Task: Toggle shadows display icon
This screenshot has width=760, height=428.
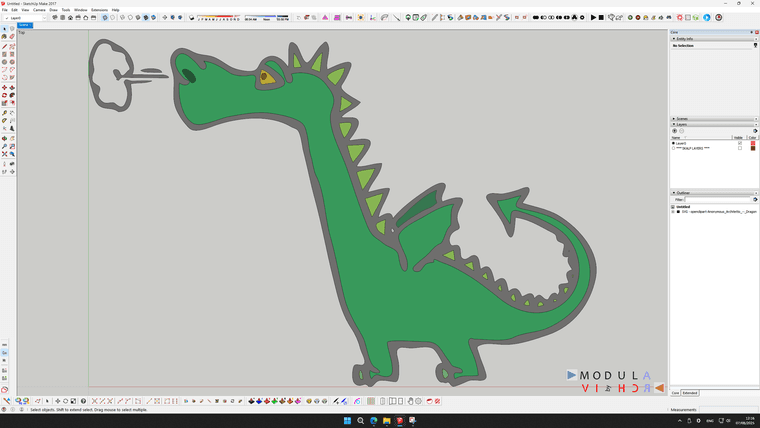Action: coord(191,17)
